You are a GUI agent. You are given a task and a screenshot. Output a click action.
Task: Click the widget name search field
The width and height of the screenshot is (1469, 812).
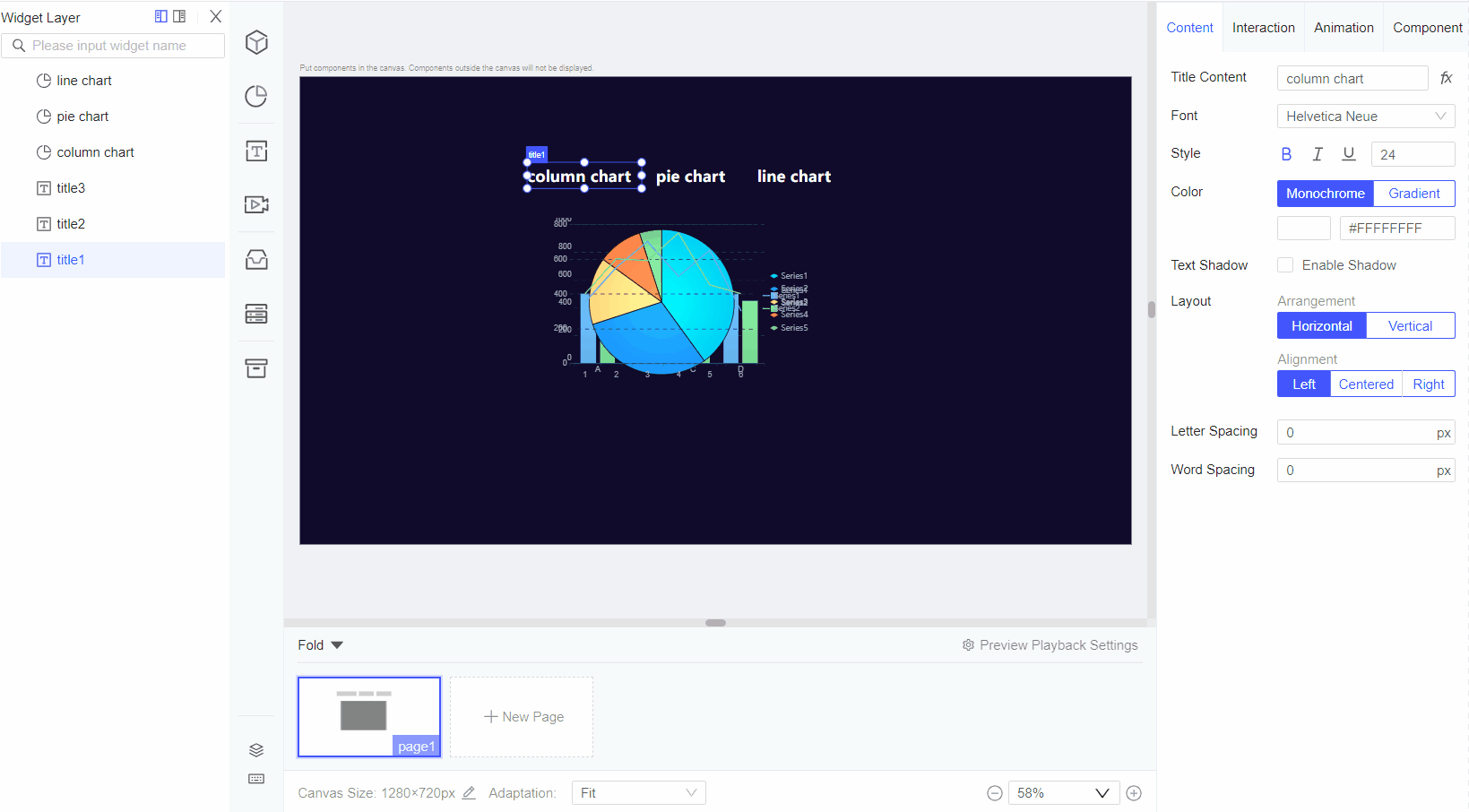tap(113, 46)
